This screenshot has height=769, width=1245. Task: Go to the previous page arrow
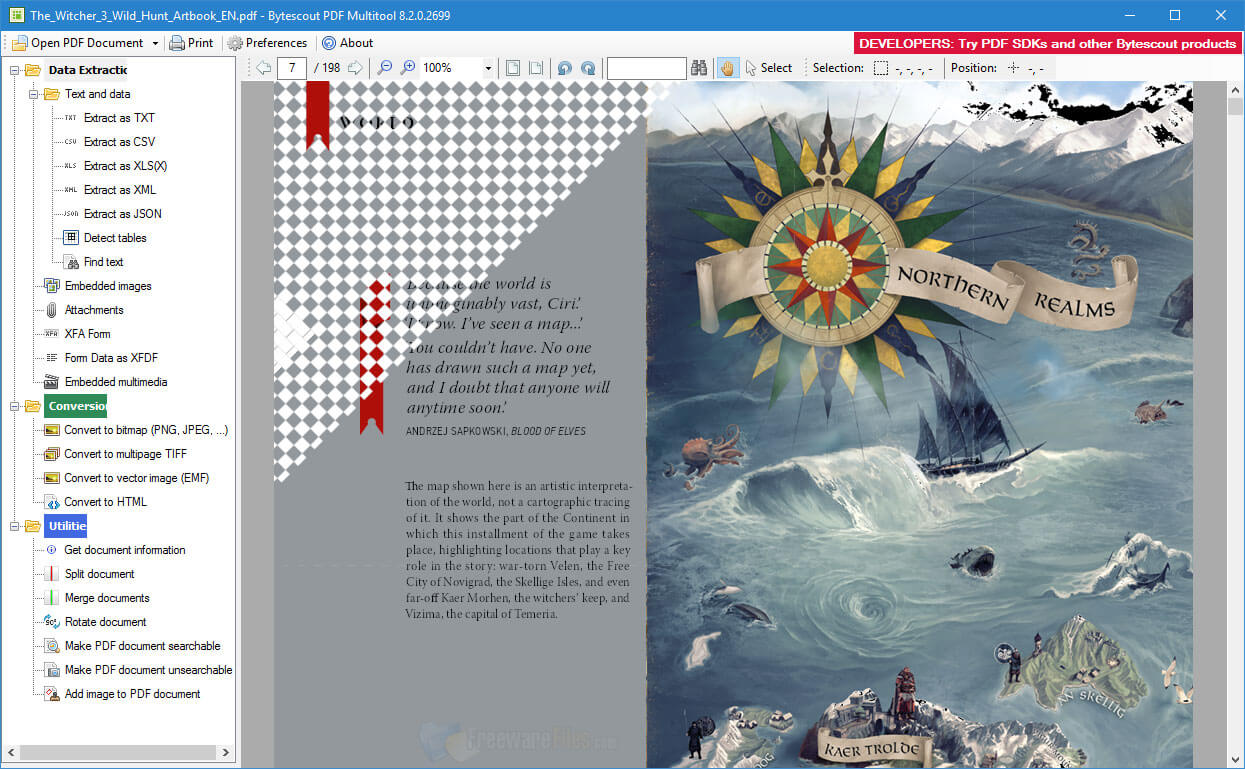pyautogui.click(x=264, y=68)
